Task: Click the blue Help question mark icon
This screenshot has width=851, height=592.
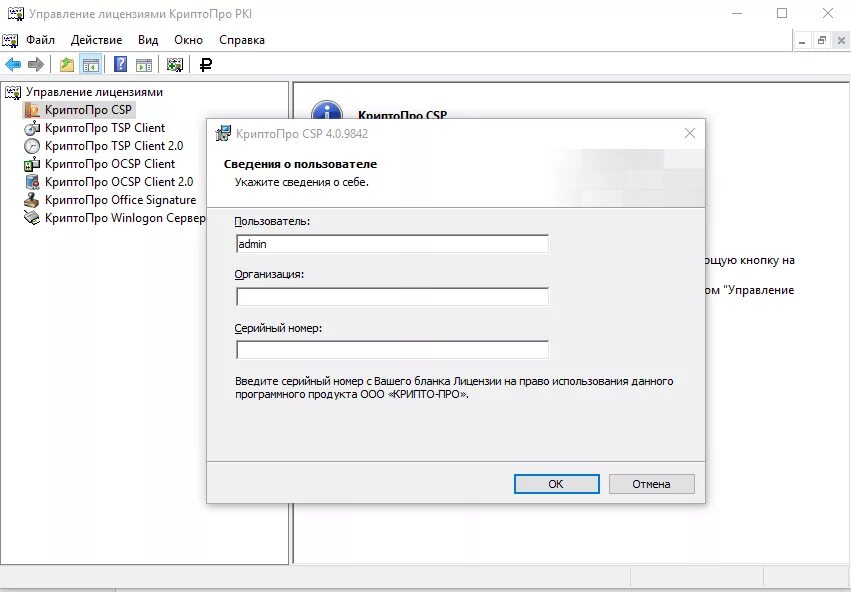Action: pyautogui.click(x=120, y=65)
